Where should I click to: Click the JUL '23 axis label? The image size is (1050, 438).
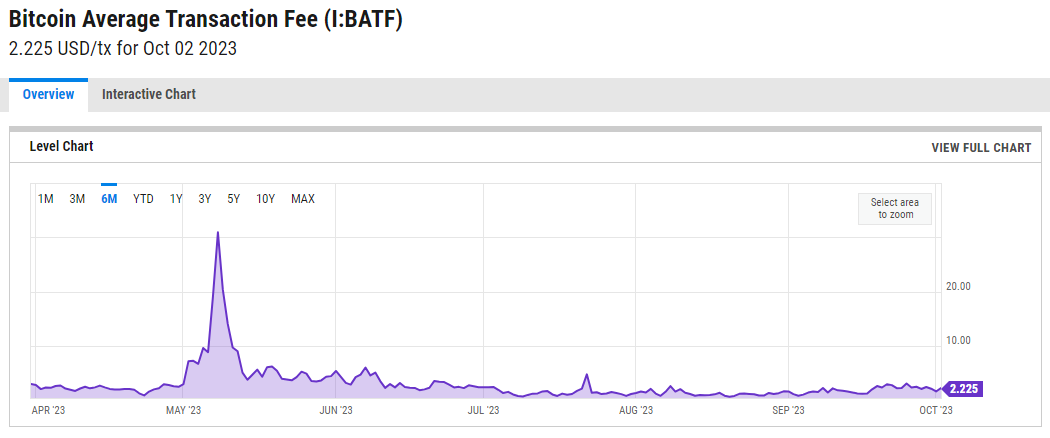(483, 410)
